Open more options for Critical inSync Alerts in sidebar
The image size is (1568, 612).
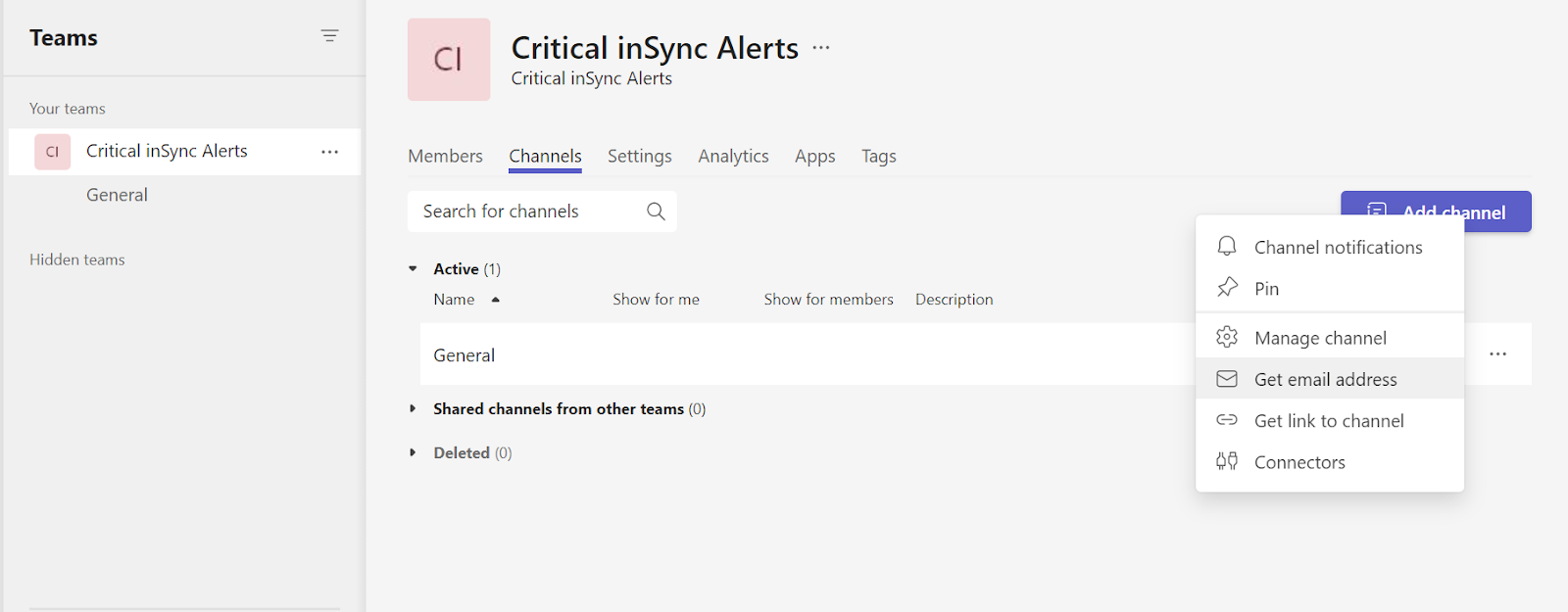click(x=329, y=152)
